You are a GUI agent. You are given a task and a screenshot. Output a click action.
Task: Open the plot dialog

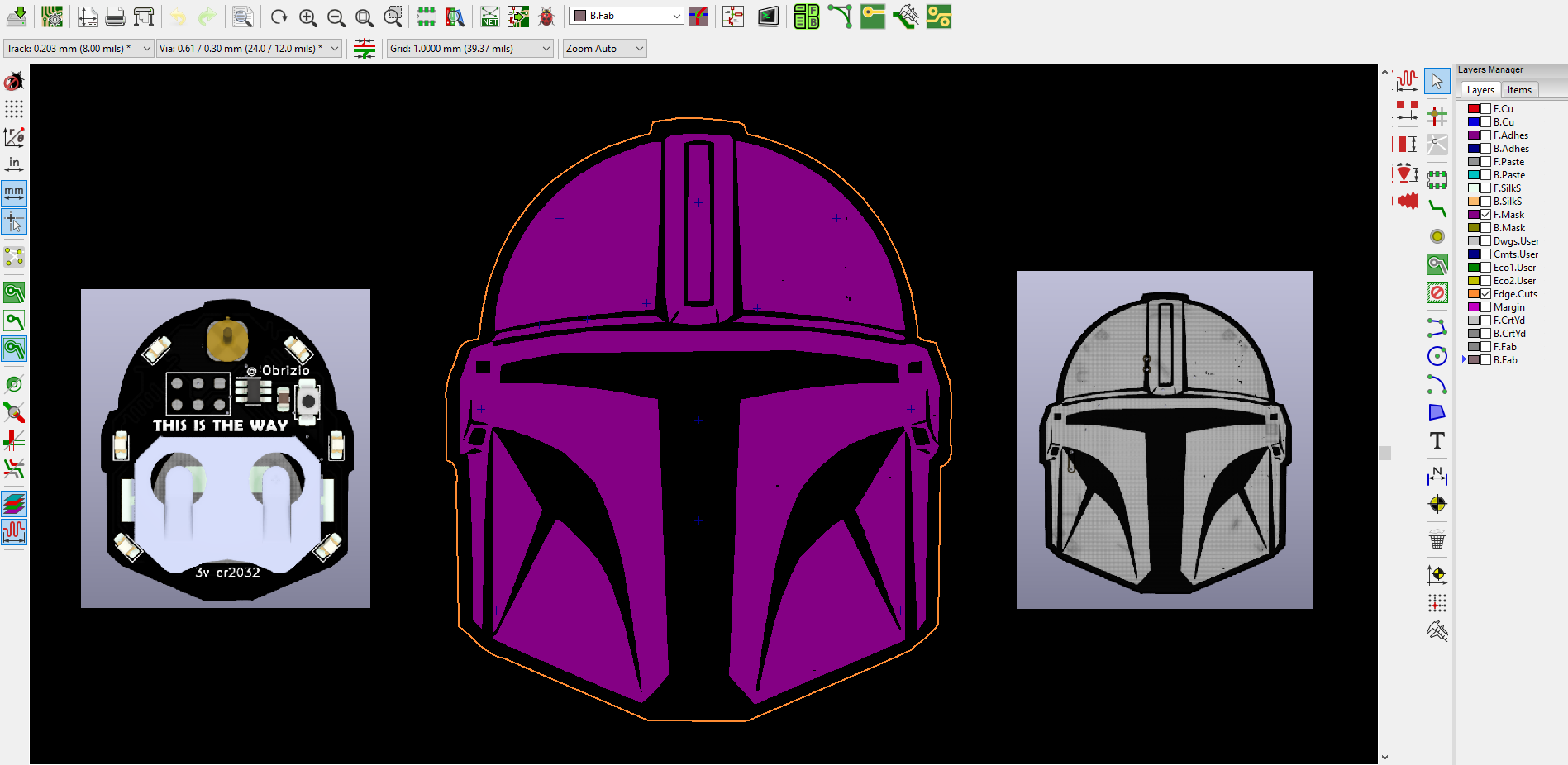pos(144,16)
